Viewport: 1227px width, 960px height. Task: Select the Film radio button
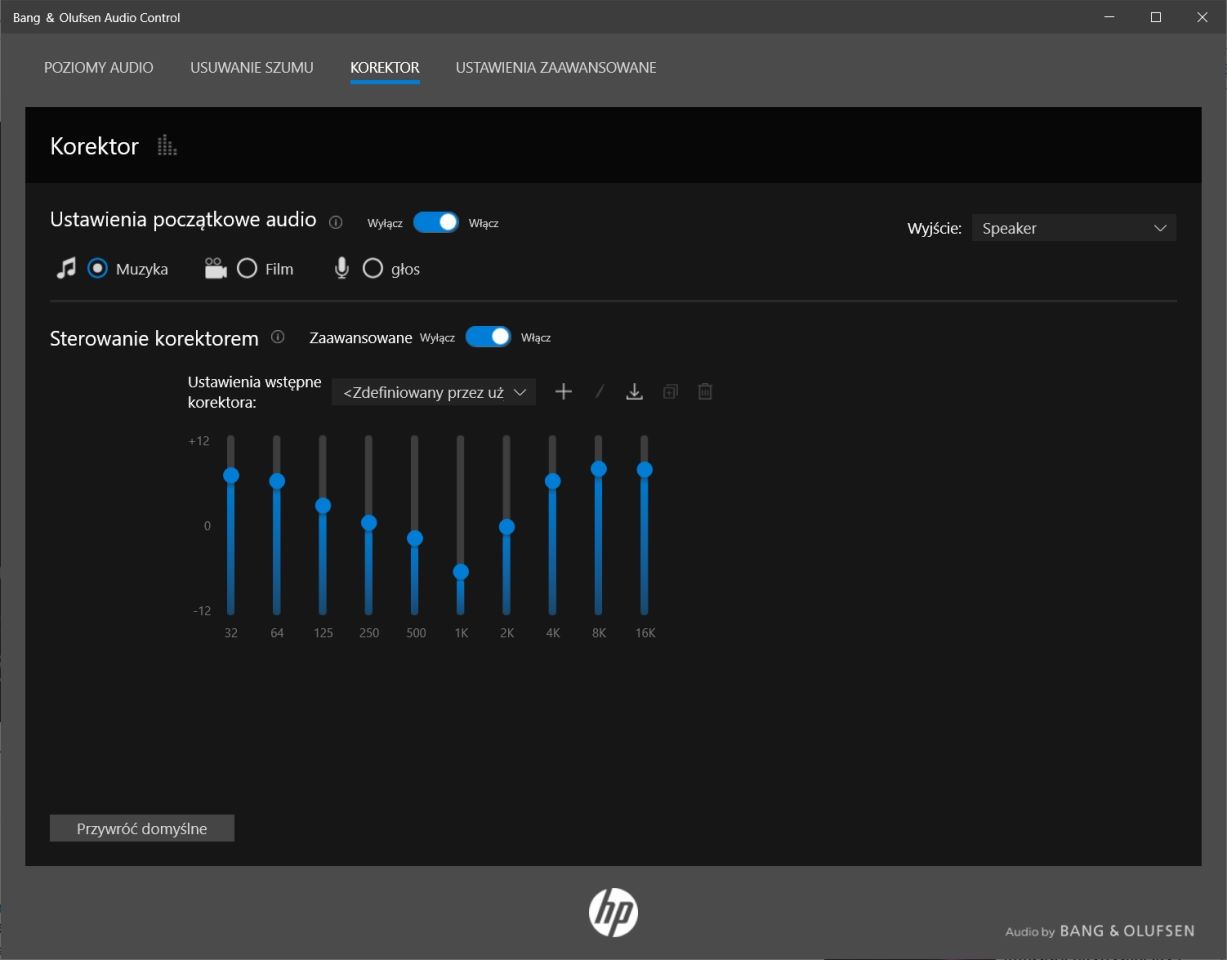(247, 268)
